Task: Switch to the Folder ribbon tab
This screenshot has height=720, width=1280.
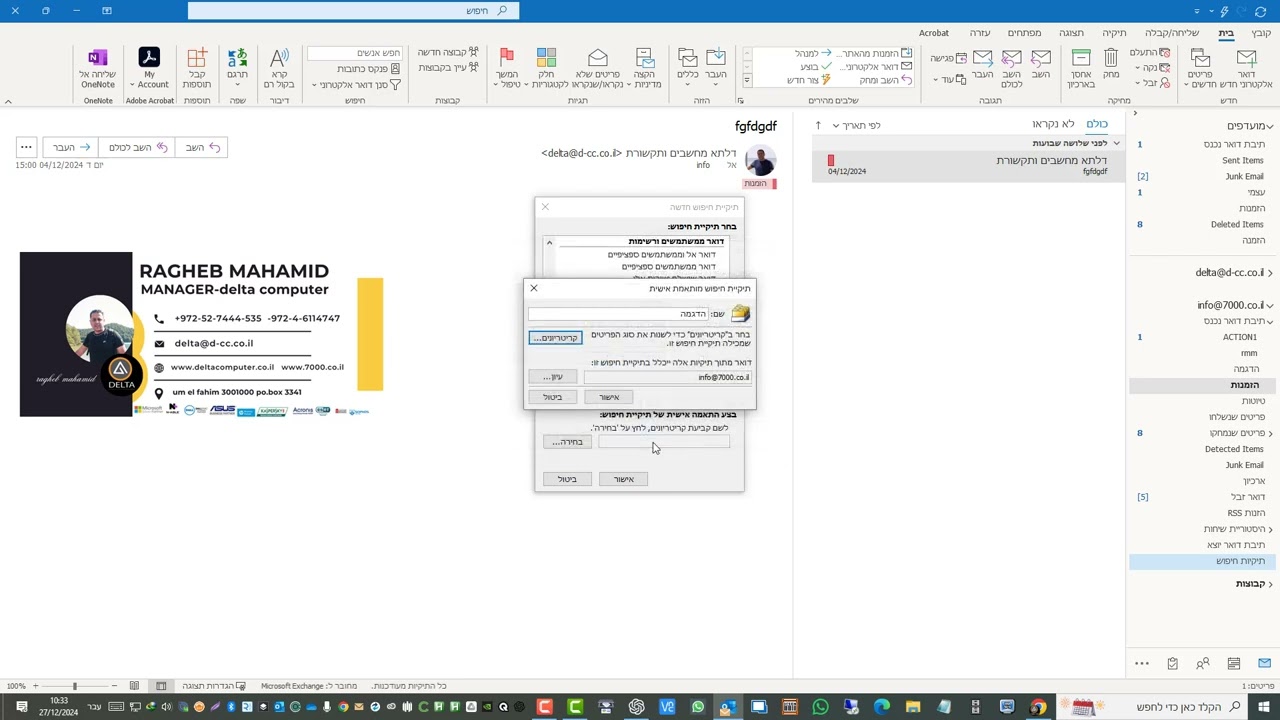Action: tap(1114, 33)
